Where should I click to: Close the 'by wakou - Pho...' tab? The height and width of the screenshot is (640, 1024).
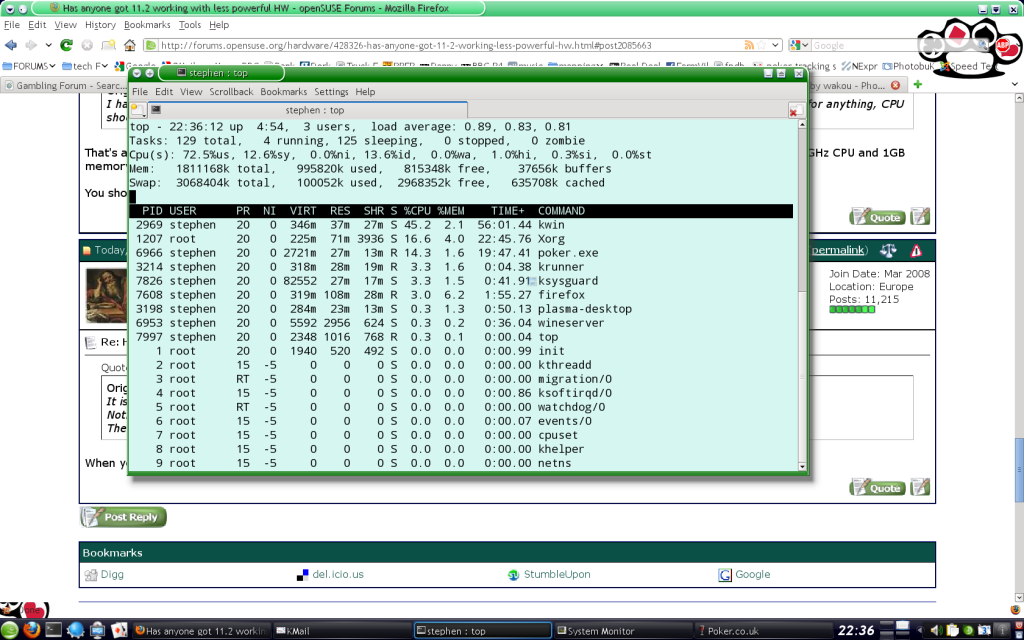895,86
